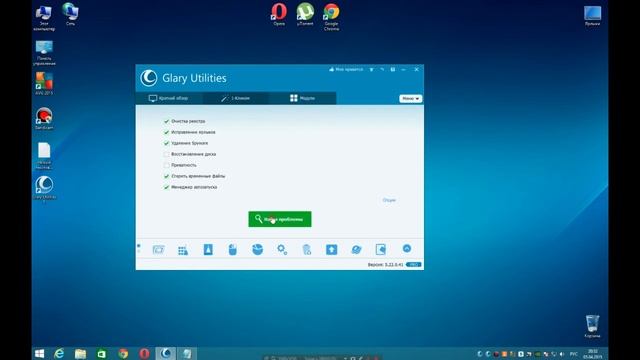Open the AVG 2015 desktop shortcut
This screenshot has height=360, width=640.
(44, 84)
